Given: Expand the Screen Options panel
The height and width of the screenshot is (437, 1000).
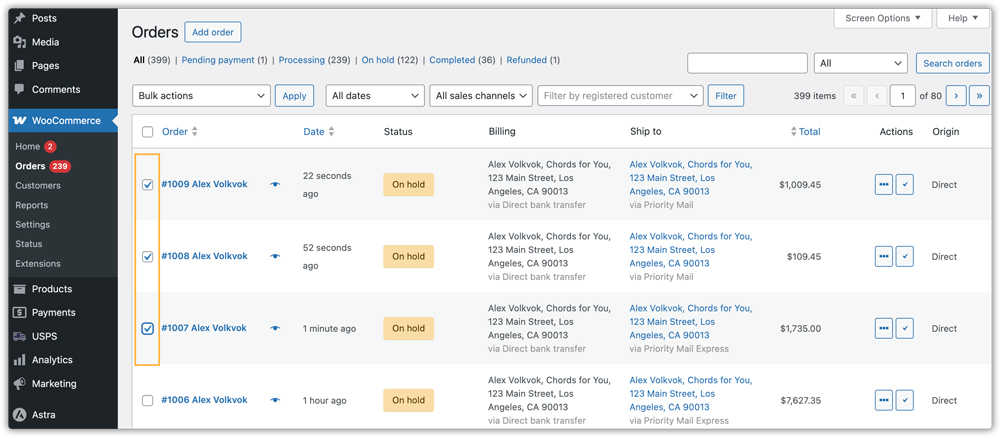Looking at the screenshot, I should tap(883, 18).
